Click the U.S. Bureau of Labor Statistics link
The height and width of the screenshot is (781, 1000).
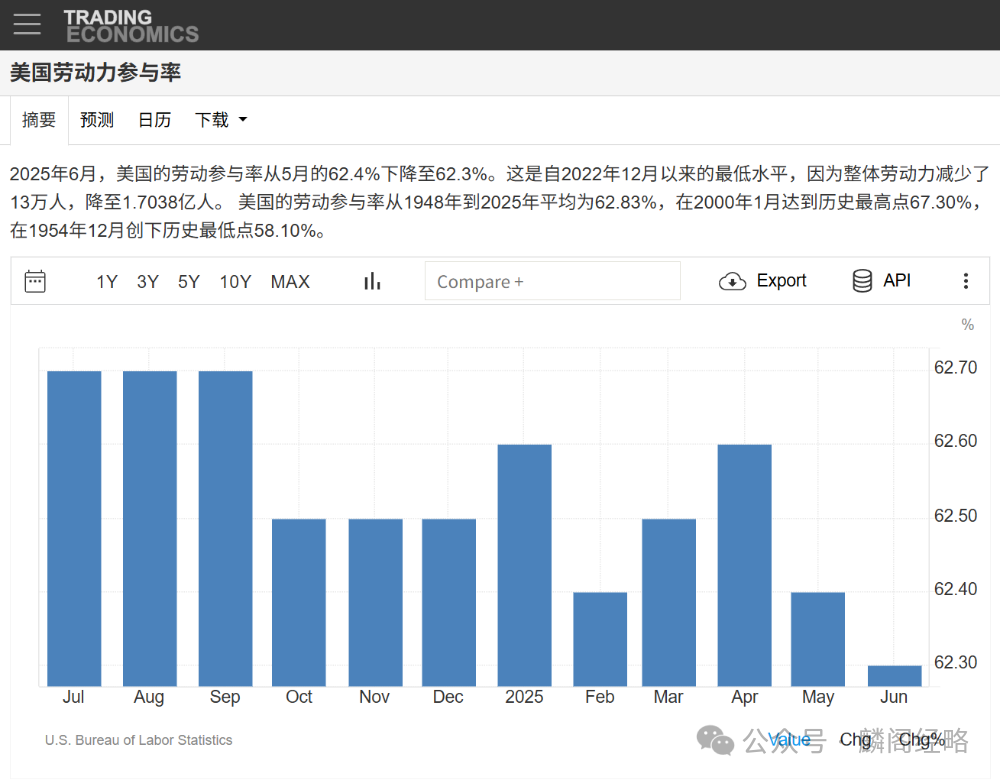[138, 740]
